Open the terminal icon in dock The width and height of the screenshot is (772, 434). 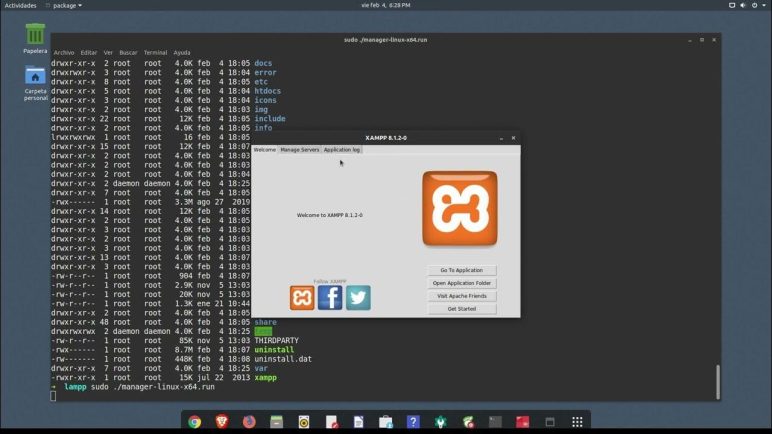point(495,422)
